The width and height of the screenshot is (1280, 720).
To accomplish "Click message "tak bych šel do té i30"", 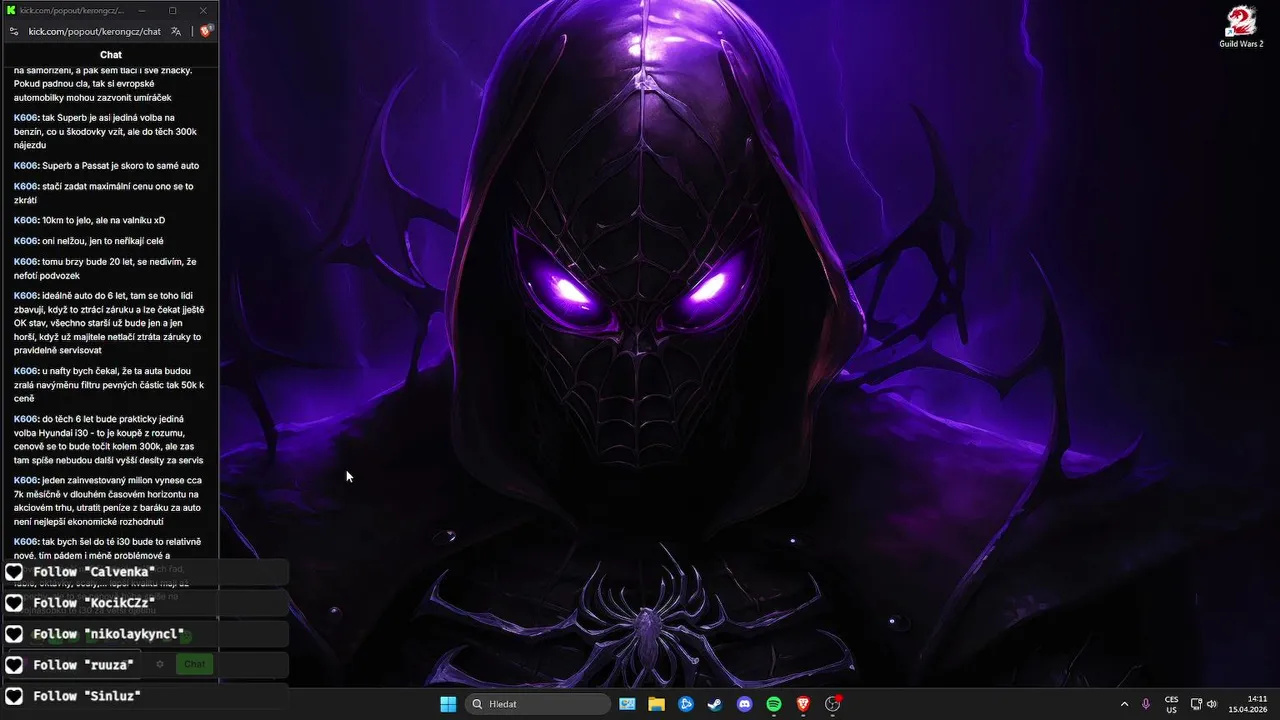I will tap(108, 548).
